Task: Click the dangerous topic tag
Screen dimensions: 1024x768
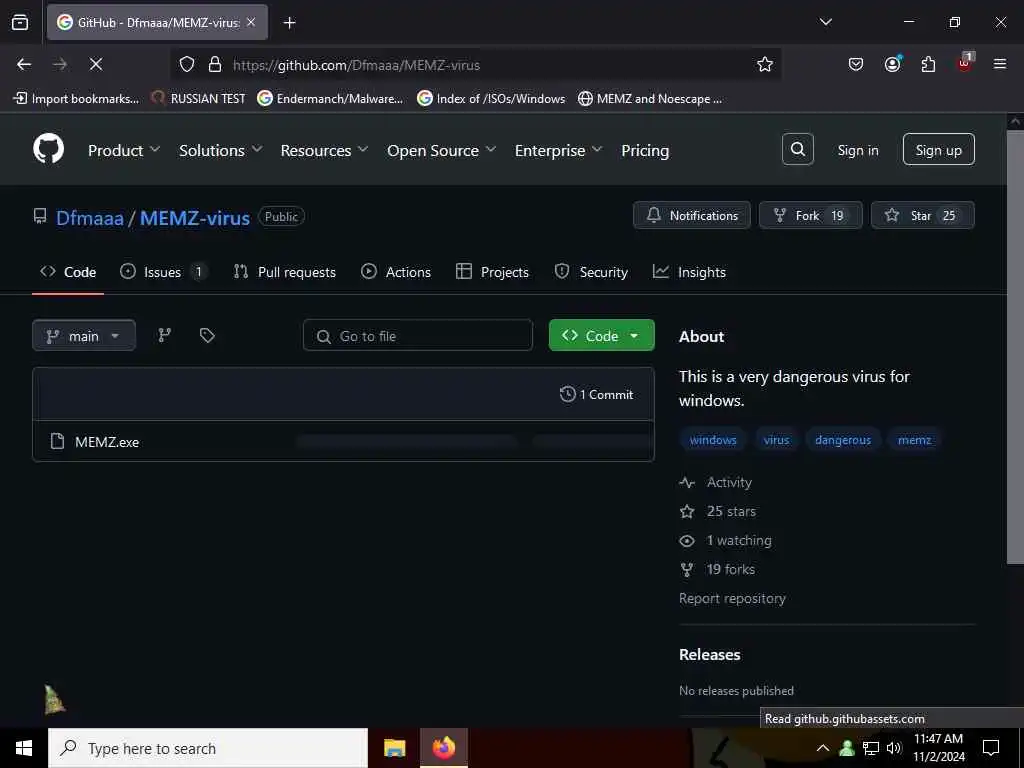Action: pyautogui.click(x=842, y=440)
